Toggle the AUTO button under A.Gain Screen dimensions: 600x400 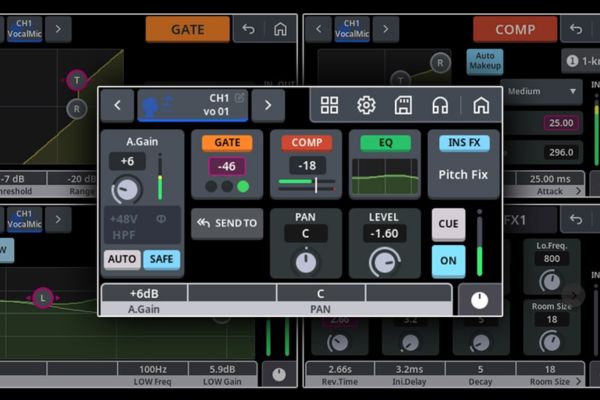[122, 260]
